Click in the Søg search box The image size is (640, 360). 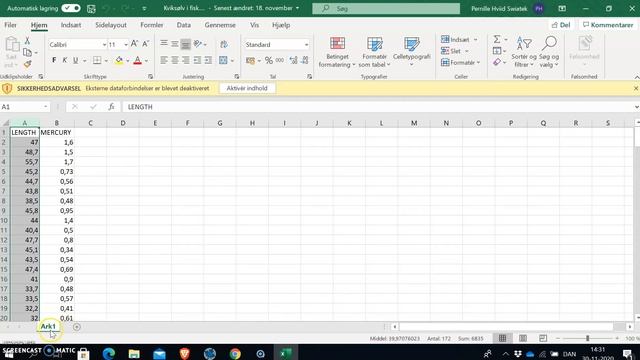[386, 8]
